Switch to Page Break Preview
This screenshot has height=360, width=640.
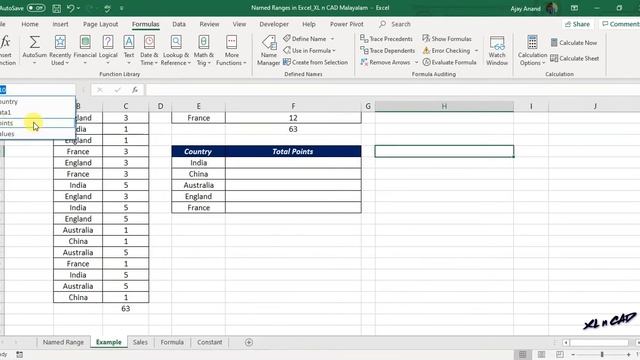pos(560,354)
